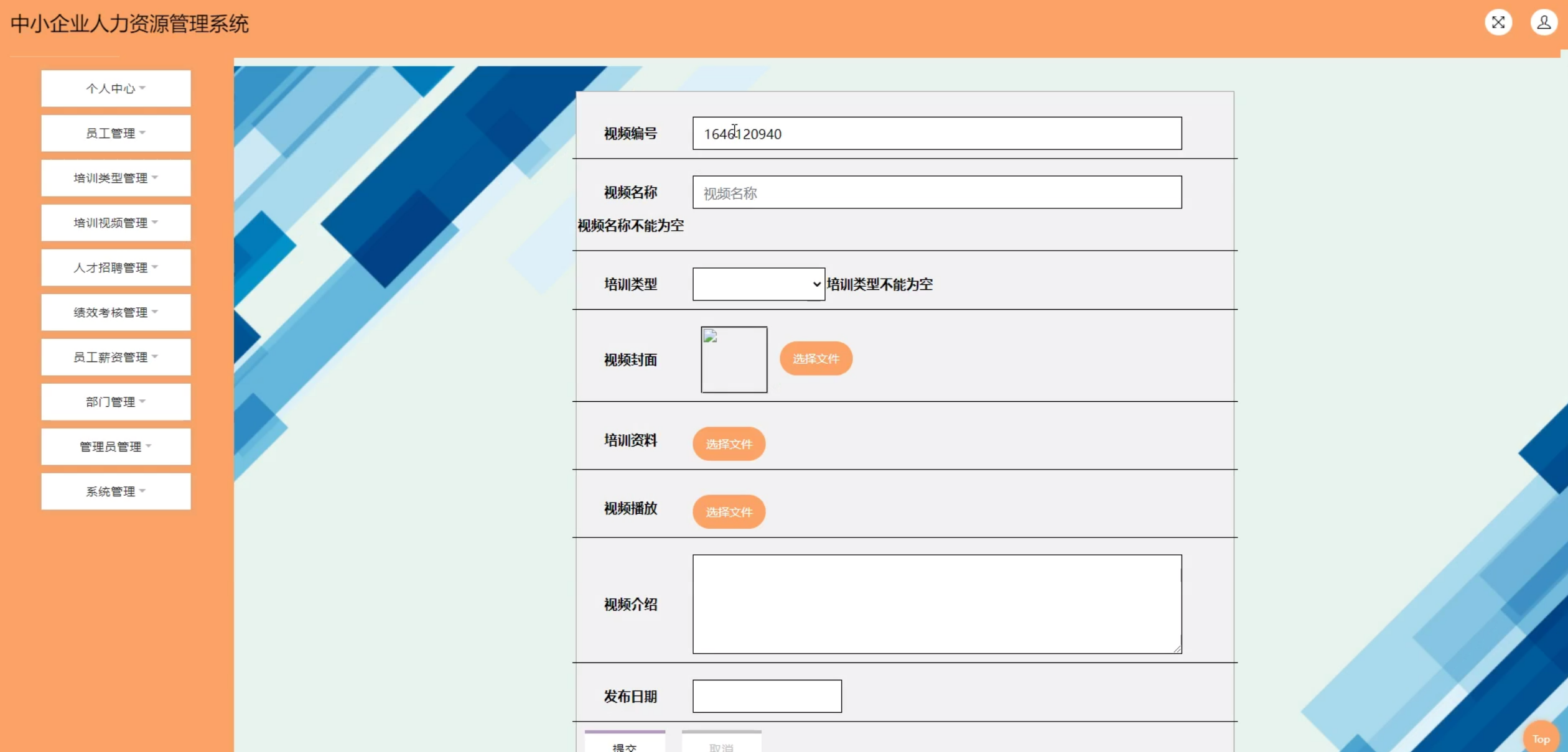Click the 发布日期 date field
This screenshot has width=1568, height=752.
pos(767,696)
